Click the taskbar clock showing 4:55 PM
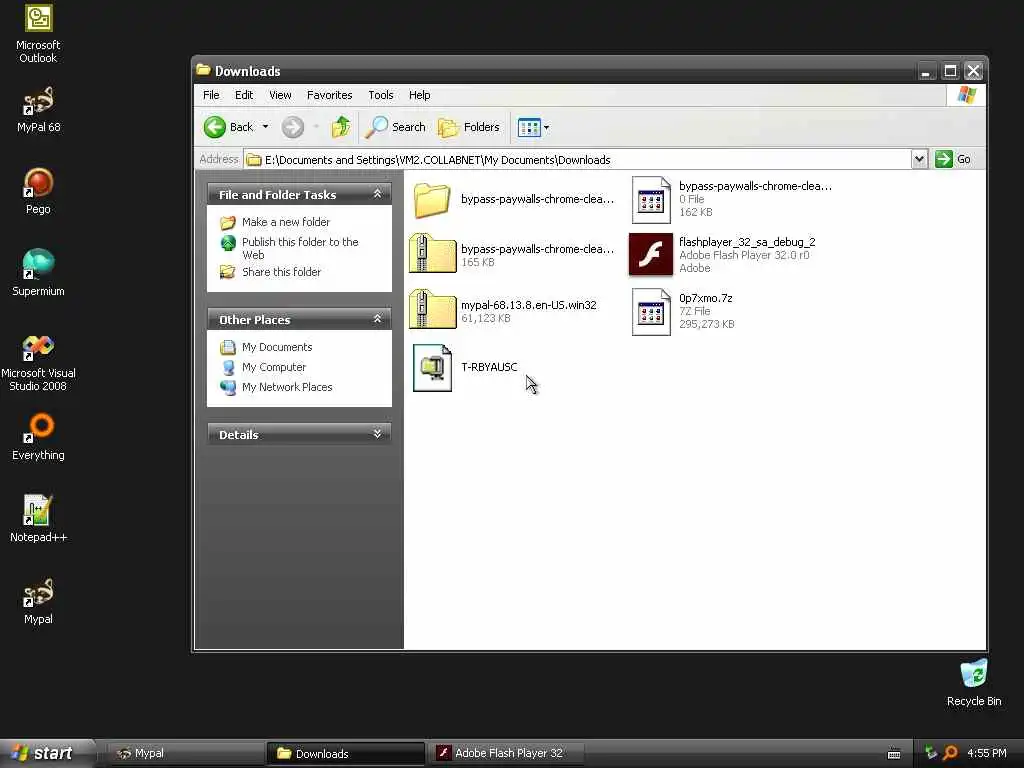 click(987, 753)
